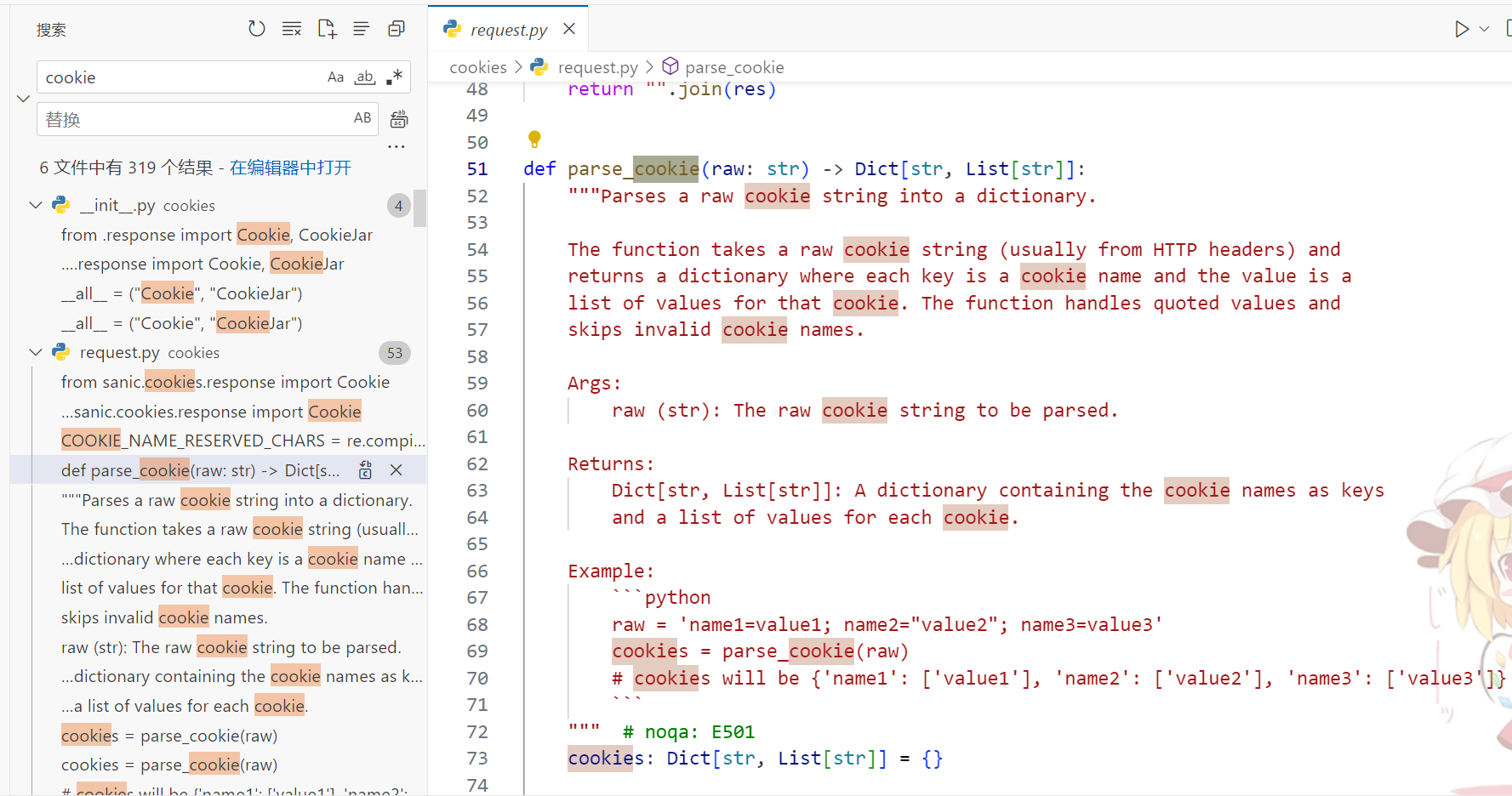Open result 'The function takes a raw cookie'

[240, 529]
